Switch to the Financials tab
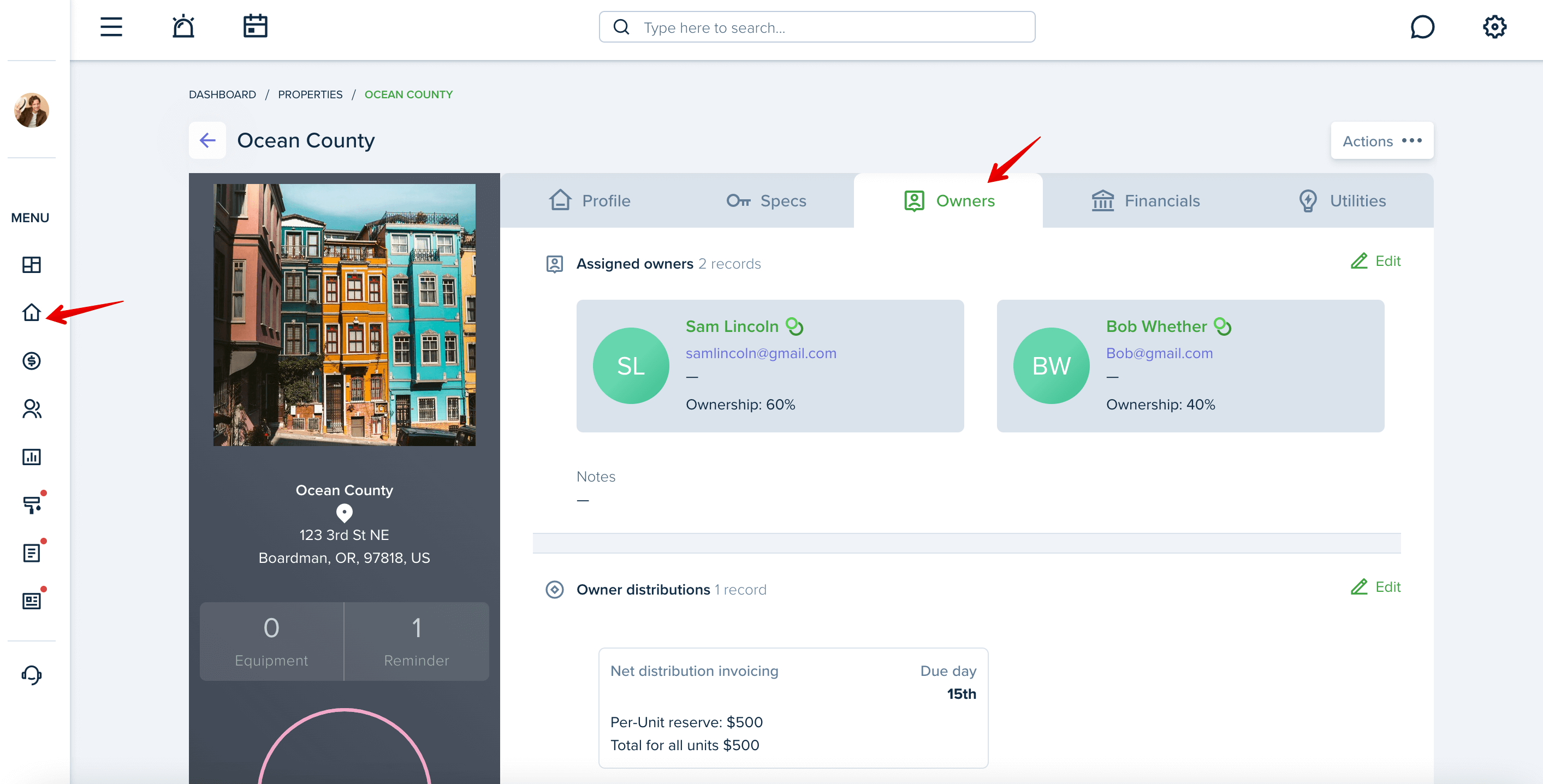The width and height of the screenshot is (1543, 784). (1146, 201)
